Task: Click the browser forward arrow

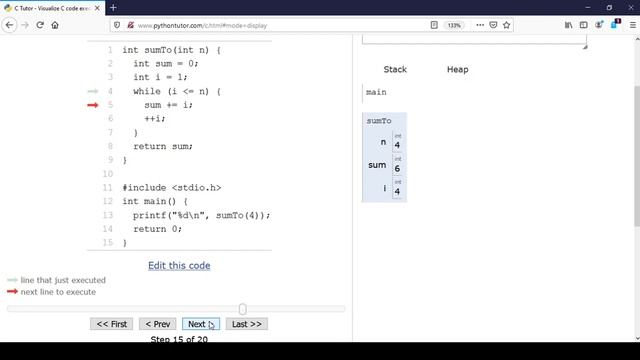Action: [25, 25]
